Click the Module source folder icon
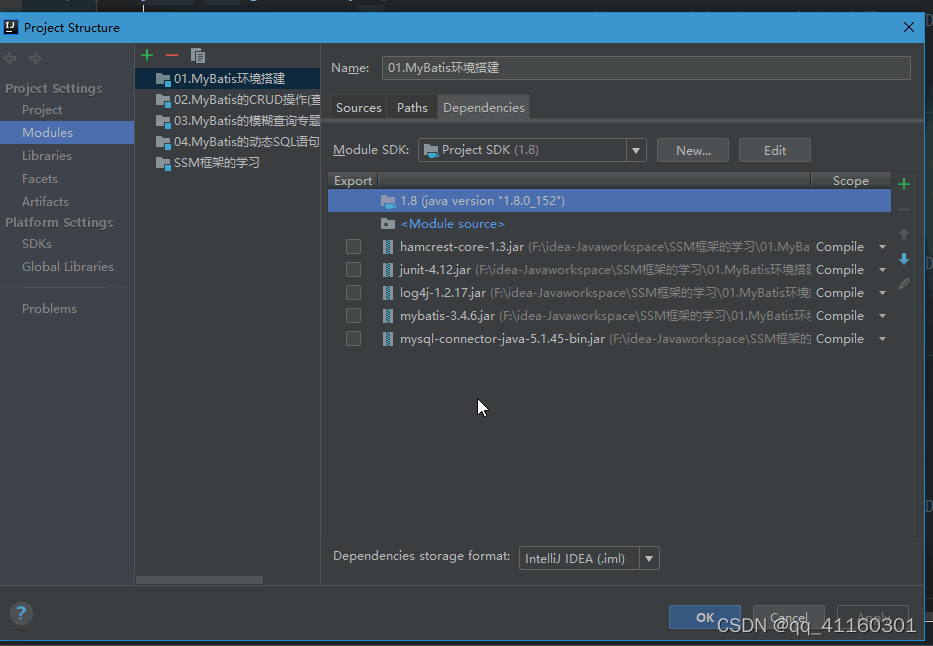This screenshot has width=933, height=646. pos(388,224)
